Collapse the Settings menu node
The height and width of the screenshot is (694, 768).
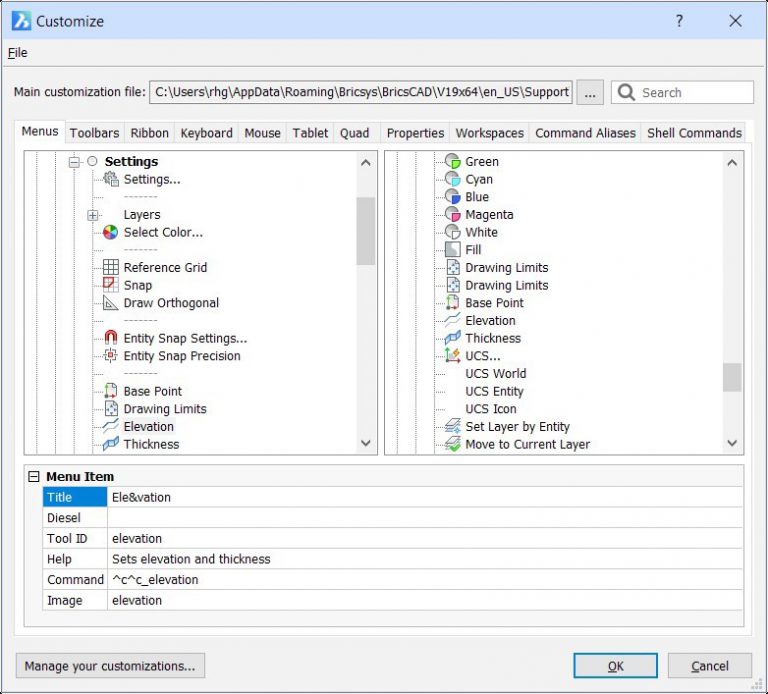coord(74,162)
